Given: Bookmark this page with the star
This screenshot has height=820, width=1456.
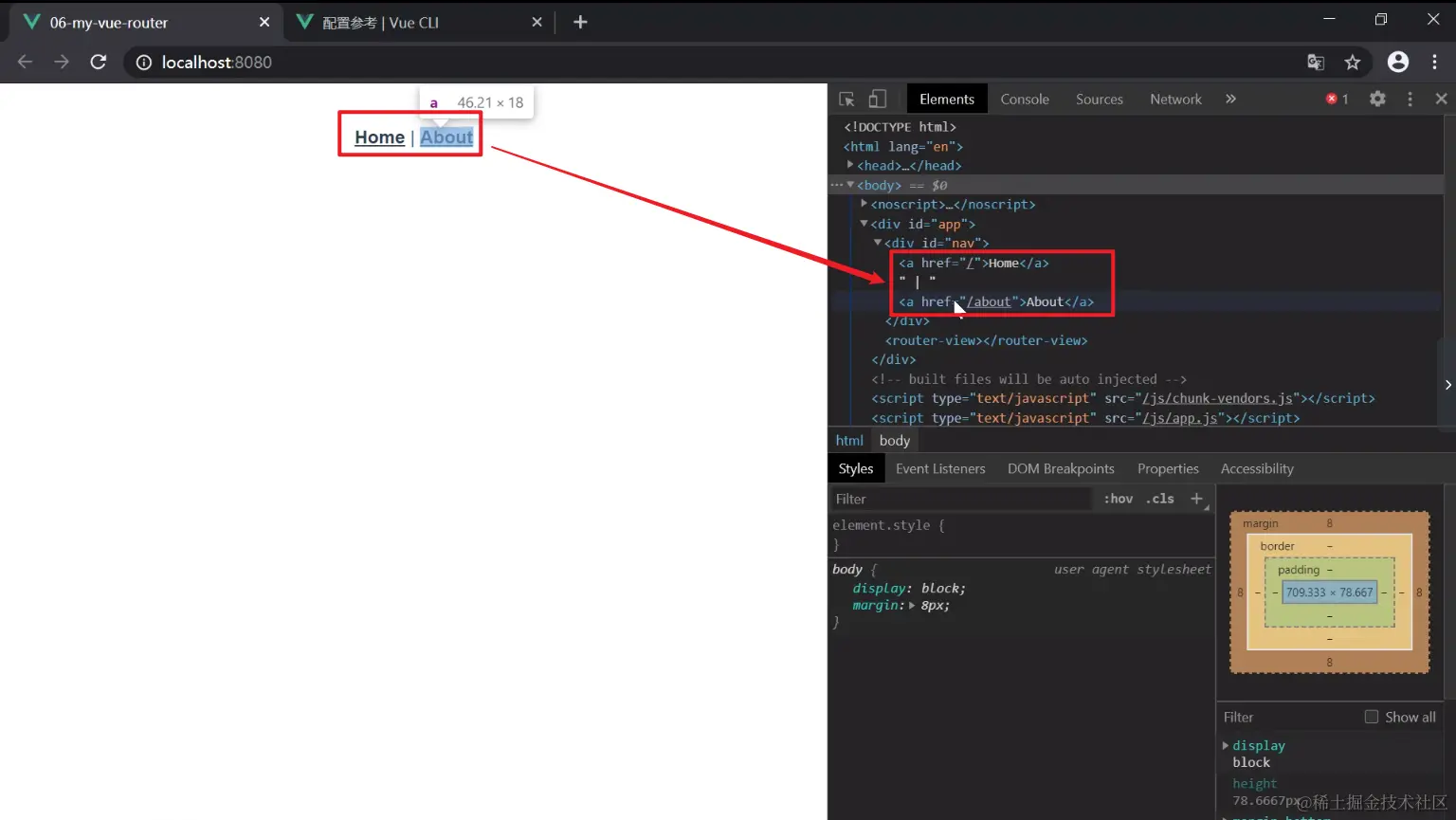Looking at the screenshot, I should pos(1353,63).
